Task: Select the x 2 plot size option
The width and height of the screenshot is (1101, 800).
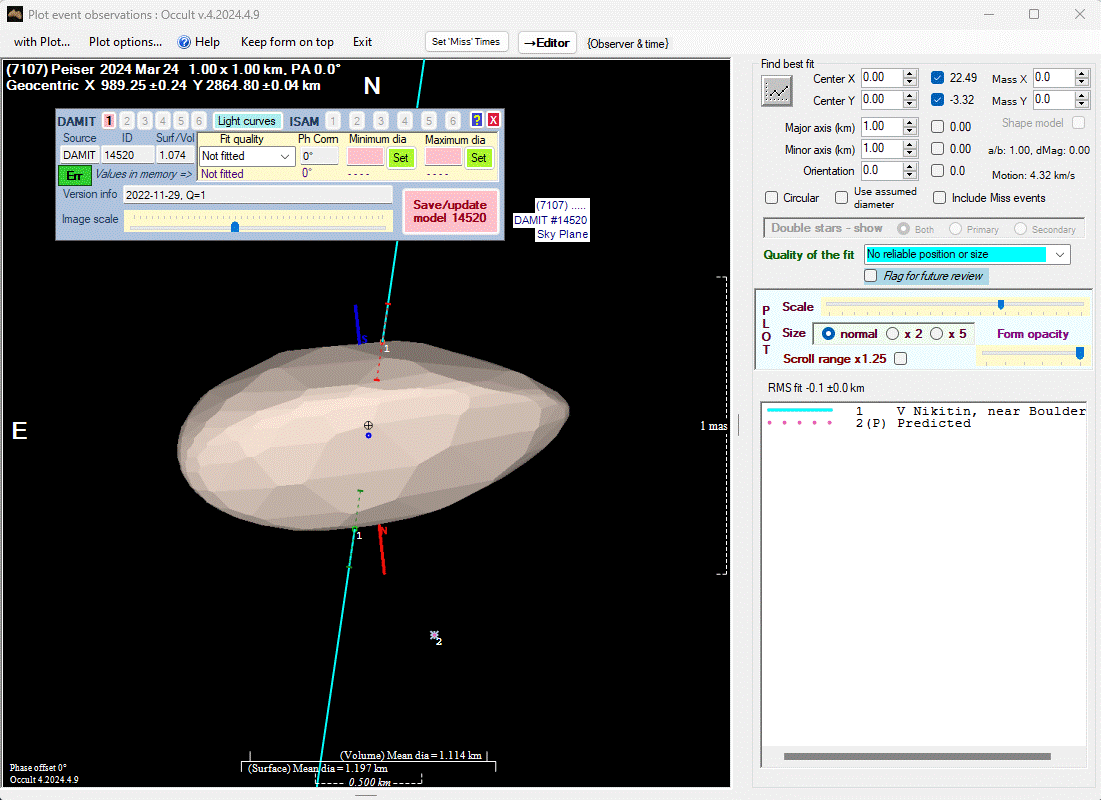Action: point(893,334)
